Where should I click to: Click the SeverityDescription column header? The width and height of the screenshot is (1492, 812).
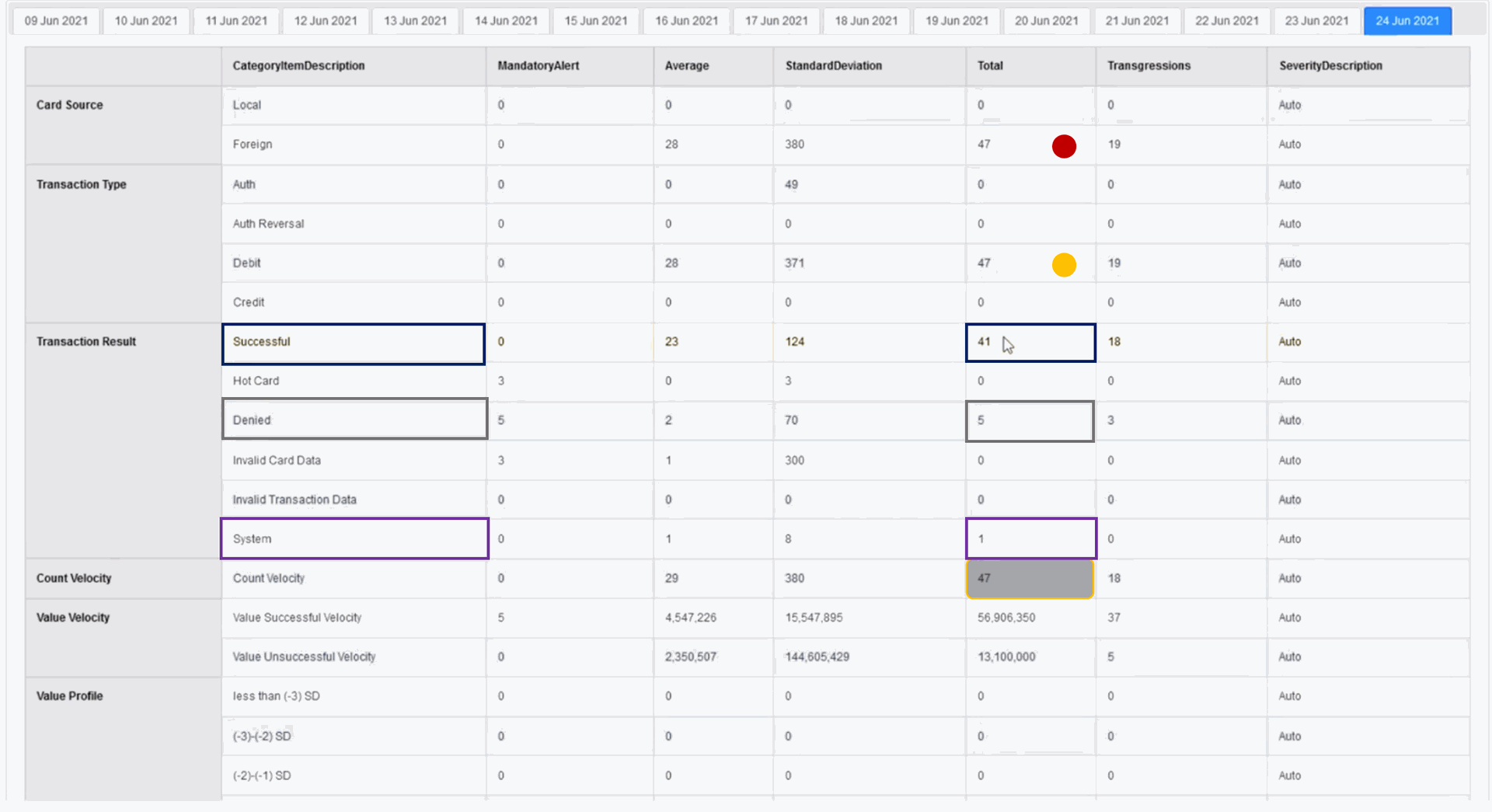pos(1330,66)
